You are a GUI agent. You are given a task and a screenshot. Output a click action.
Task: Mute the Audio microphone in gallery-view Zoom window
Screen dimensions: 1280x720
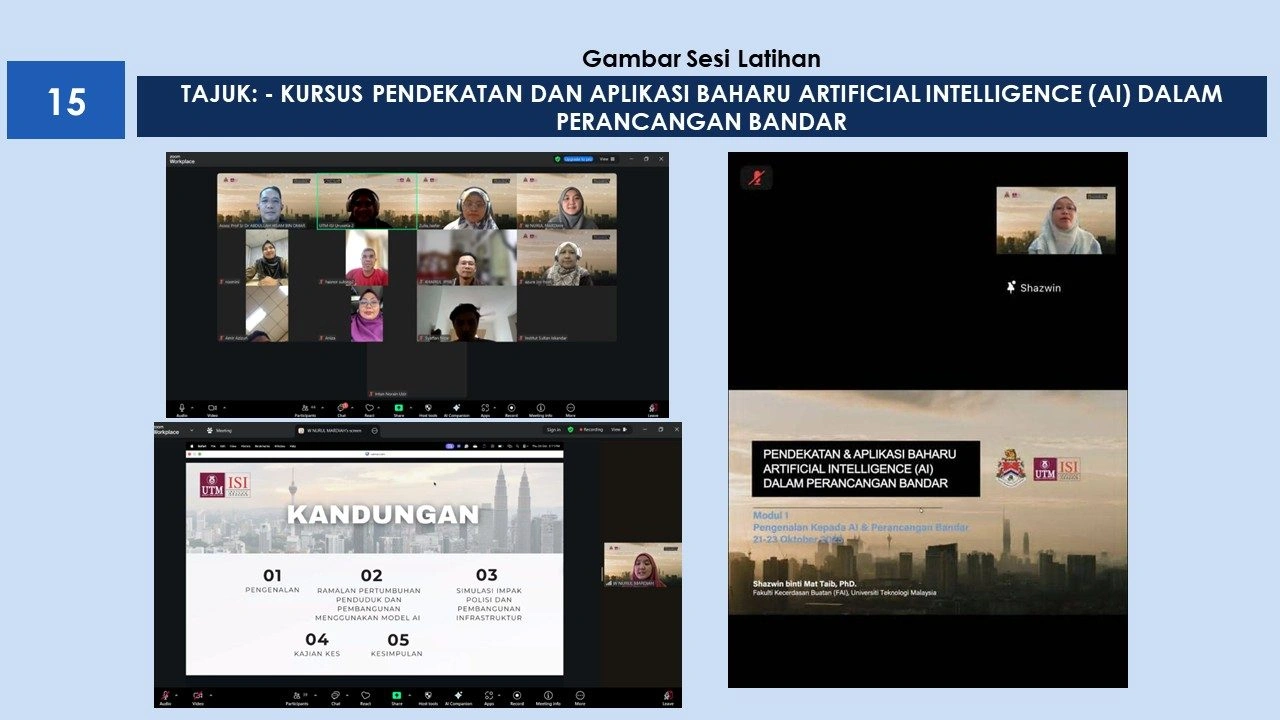(x=182, y=408)
